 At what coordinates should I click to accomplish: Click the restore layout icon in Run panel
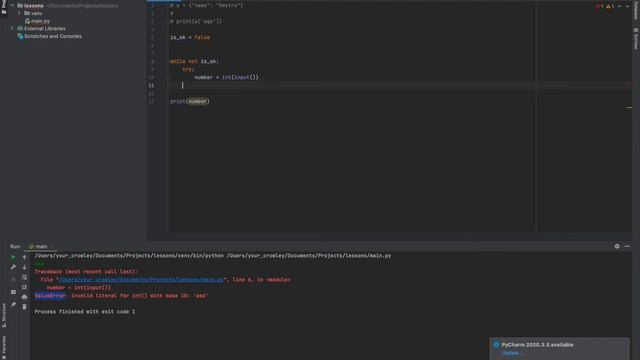pos(13,292)
